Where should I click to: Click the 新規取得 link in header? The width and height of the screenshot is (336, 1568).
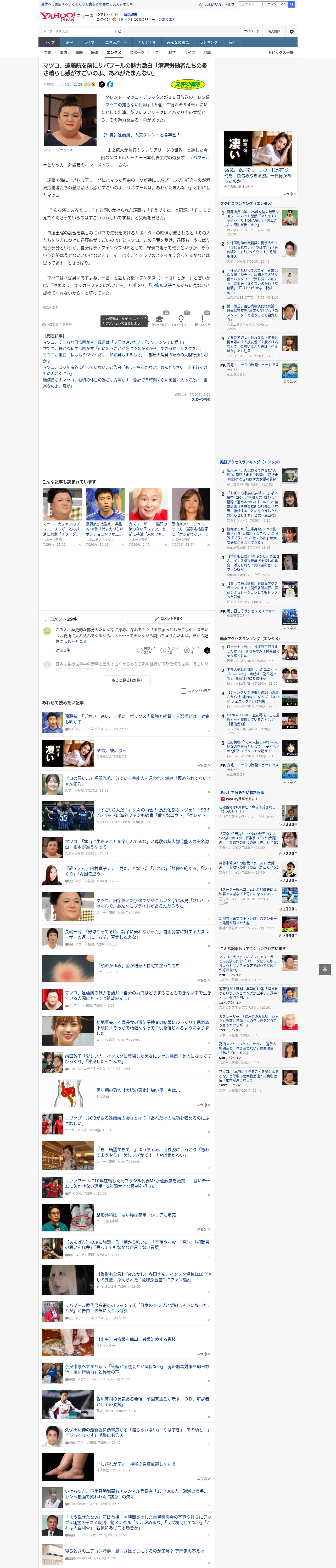pos(131,14)
